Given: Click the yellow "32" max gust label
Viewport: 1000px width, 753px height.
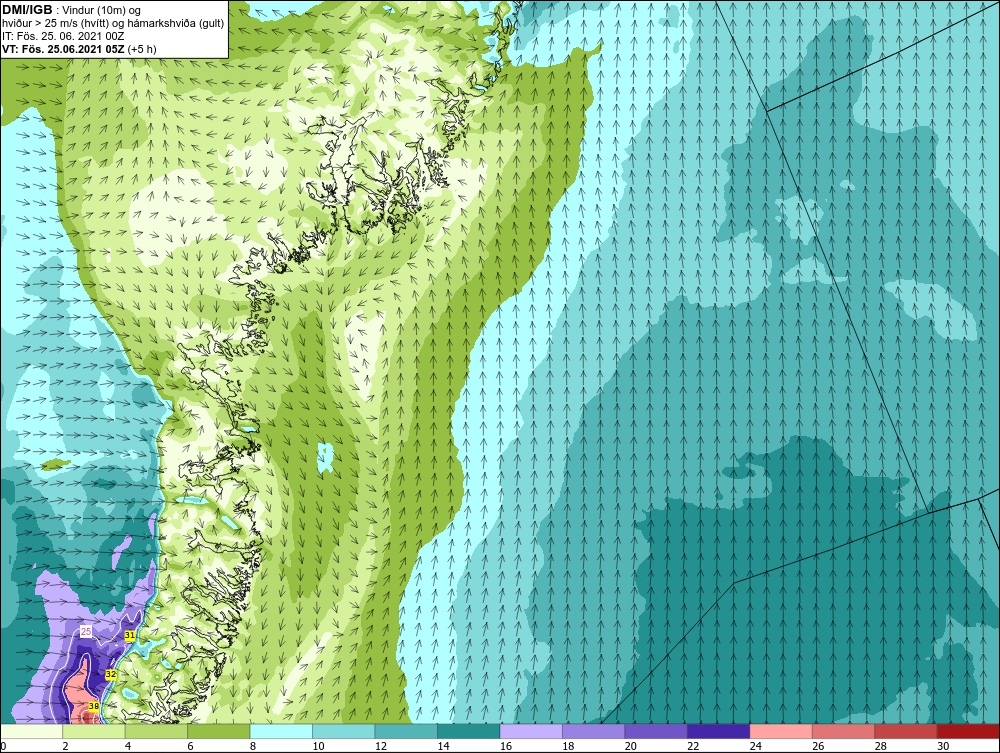Looking at the screenshot, I should [x=110, y=675].
